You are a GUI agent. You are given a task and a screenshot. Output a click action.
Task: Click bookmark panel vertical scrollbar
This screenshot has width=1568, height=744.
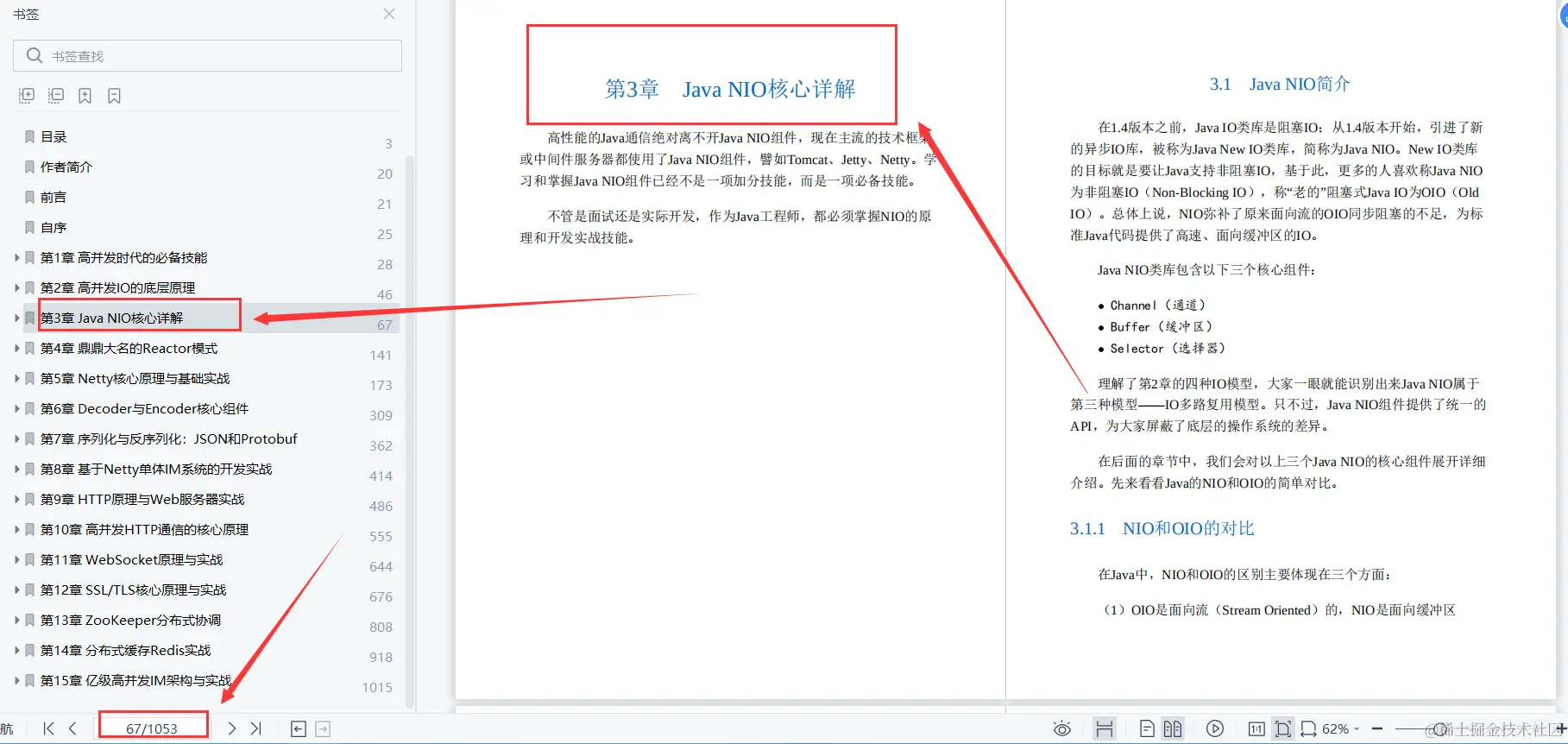click(x=410, y=432)
